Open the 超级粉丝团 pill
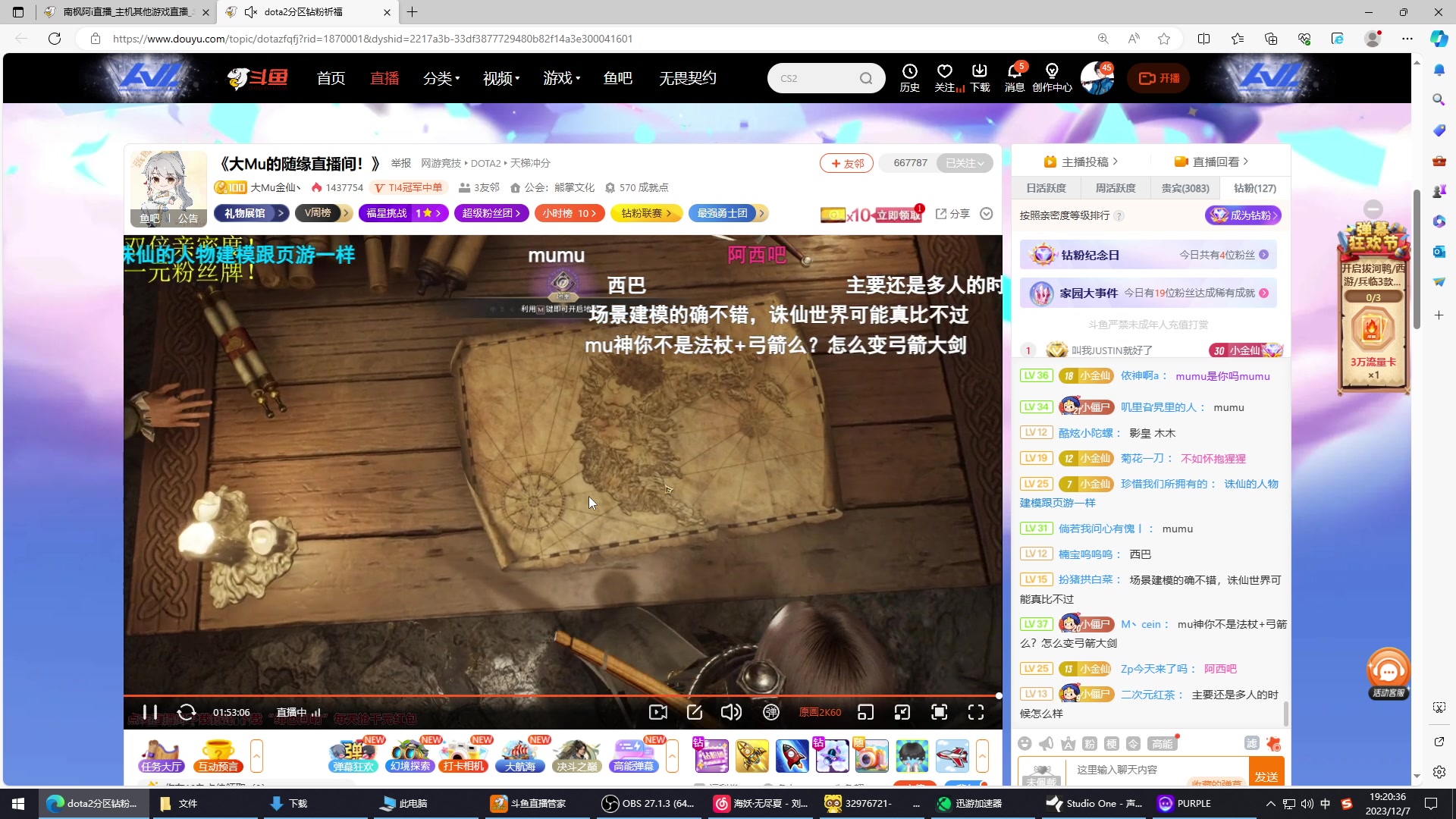1456x819 pixels. (491, 214)
